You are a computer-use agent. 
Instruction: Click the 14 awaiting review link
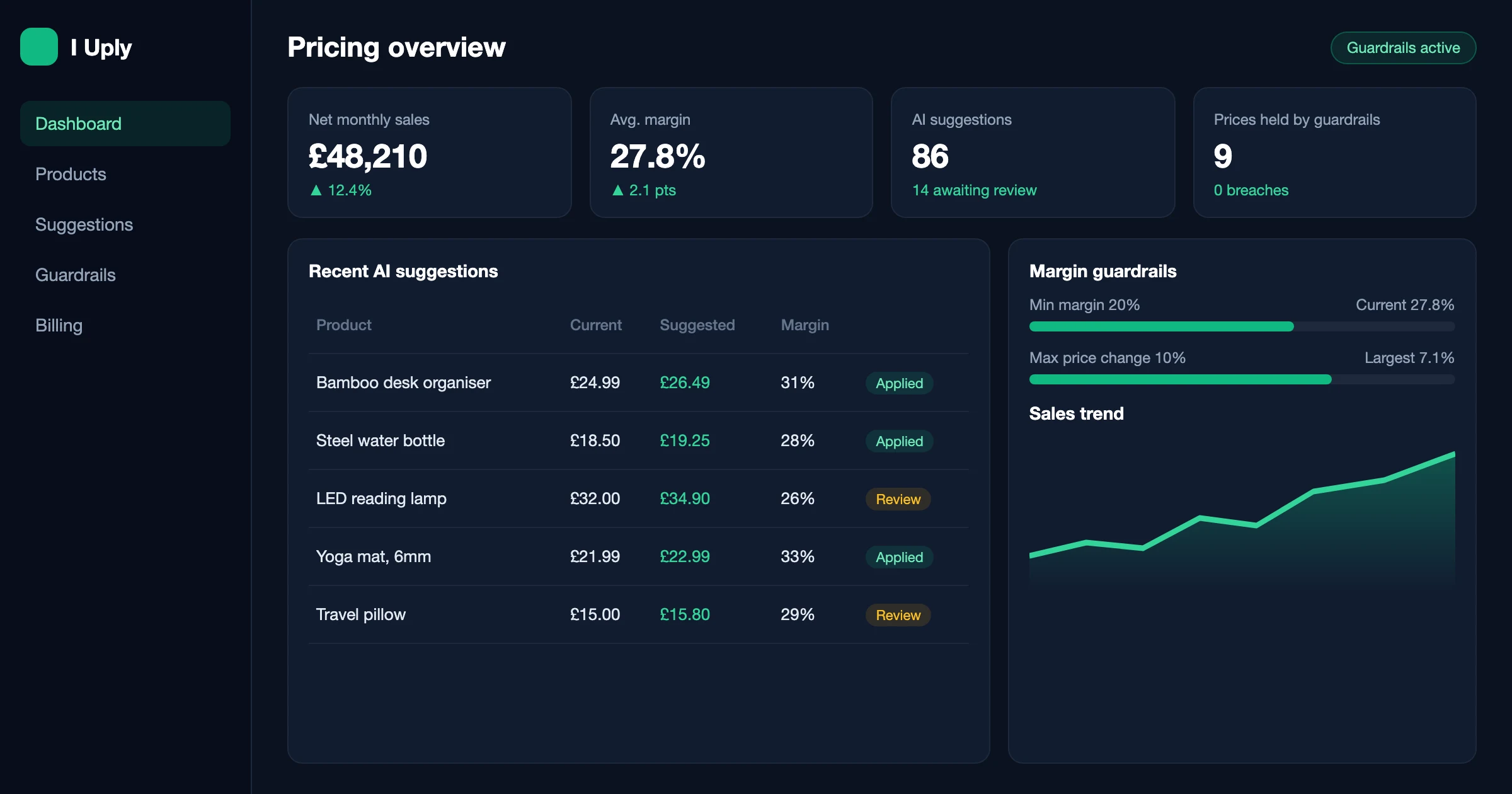pyautogui.click(x=974, y=190)
